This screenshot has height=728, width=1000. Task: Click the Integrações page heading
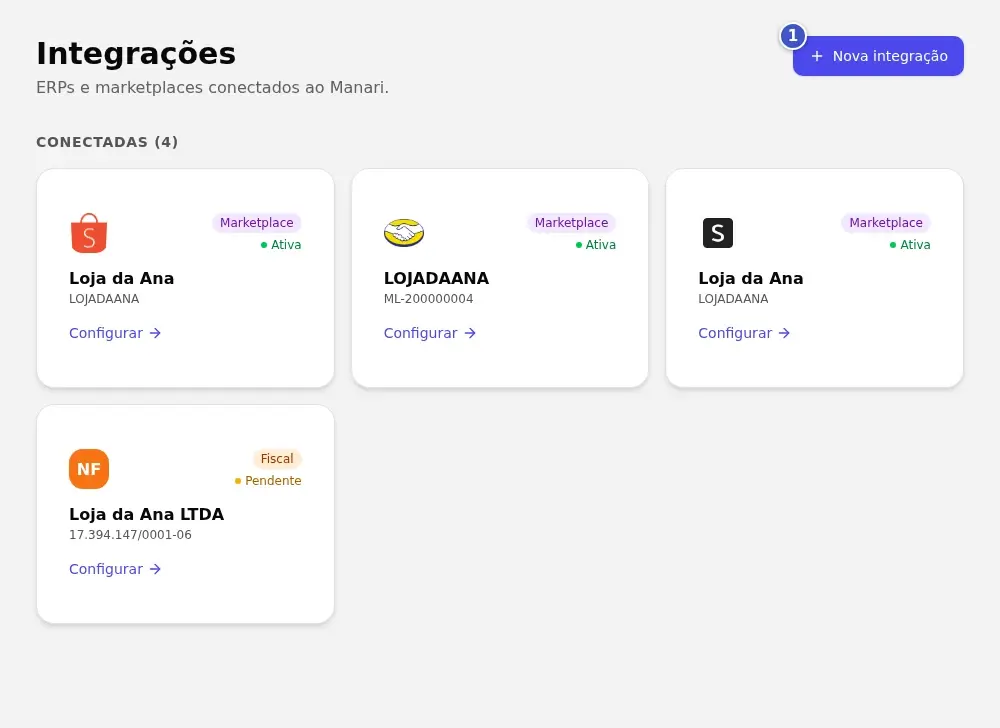pyautogui.click(x=136, y=54)
